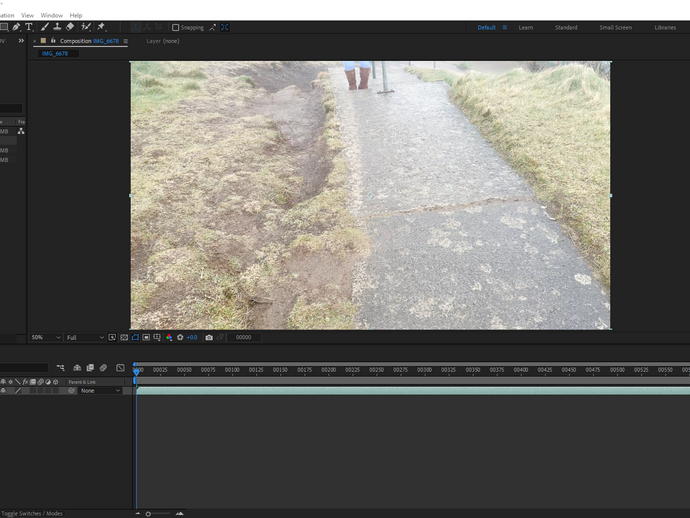Open the Composition panel menu icon

126,41
